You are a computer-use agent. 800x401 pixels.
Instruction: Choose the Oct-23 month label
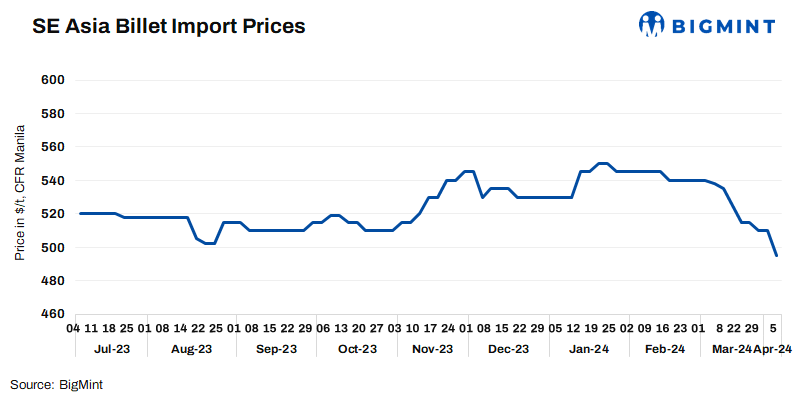pyautogui.click(x=357, y=349)
